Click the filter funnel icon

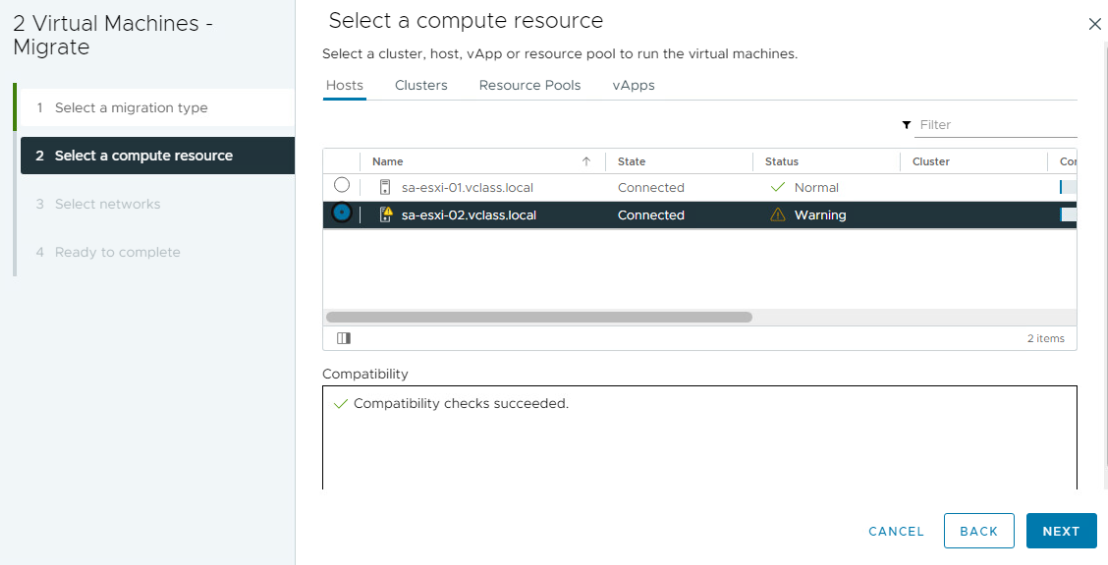pos(907,125)
